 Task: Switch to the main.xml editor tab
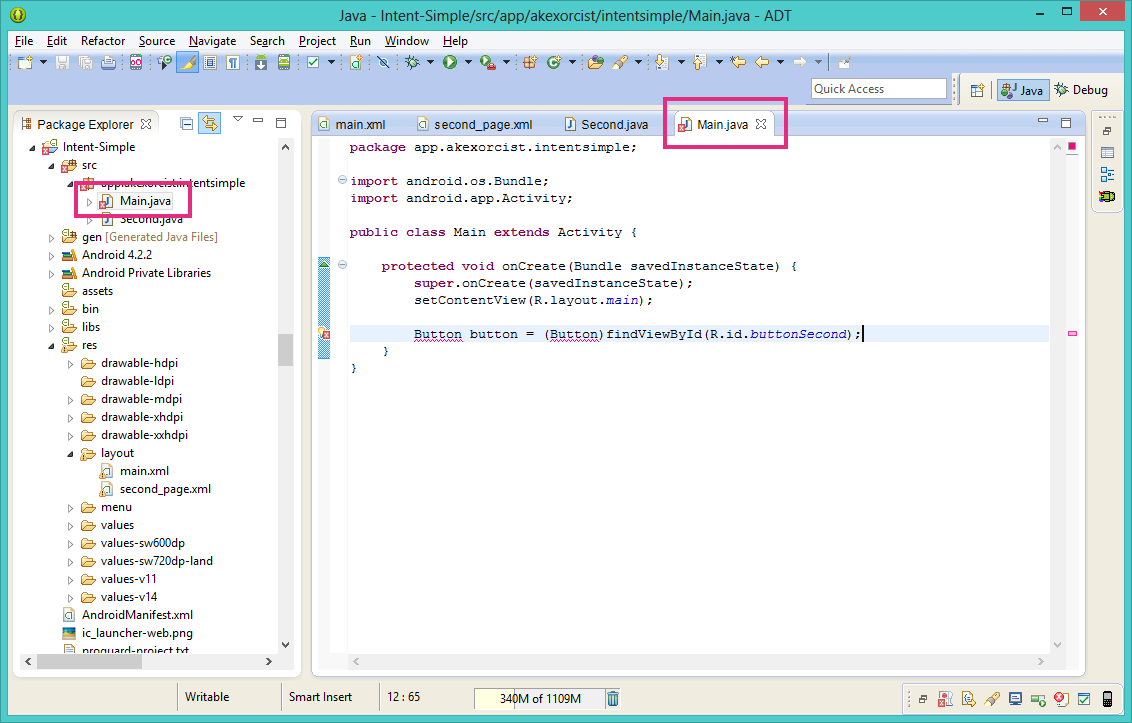tap(352, 124)
